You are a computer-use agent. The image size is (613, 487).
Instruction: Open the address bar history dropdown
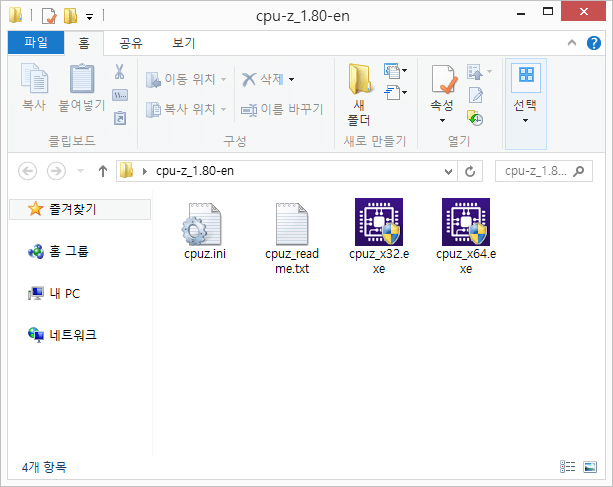(448, 170)
